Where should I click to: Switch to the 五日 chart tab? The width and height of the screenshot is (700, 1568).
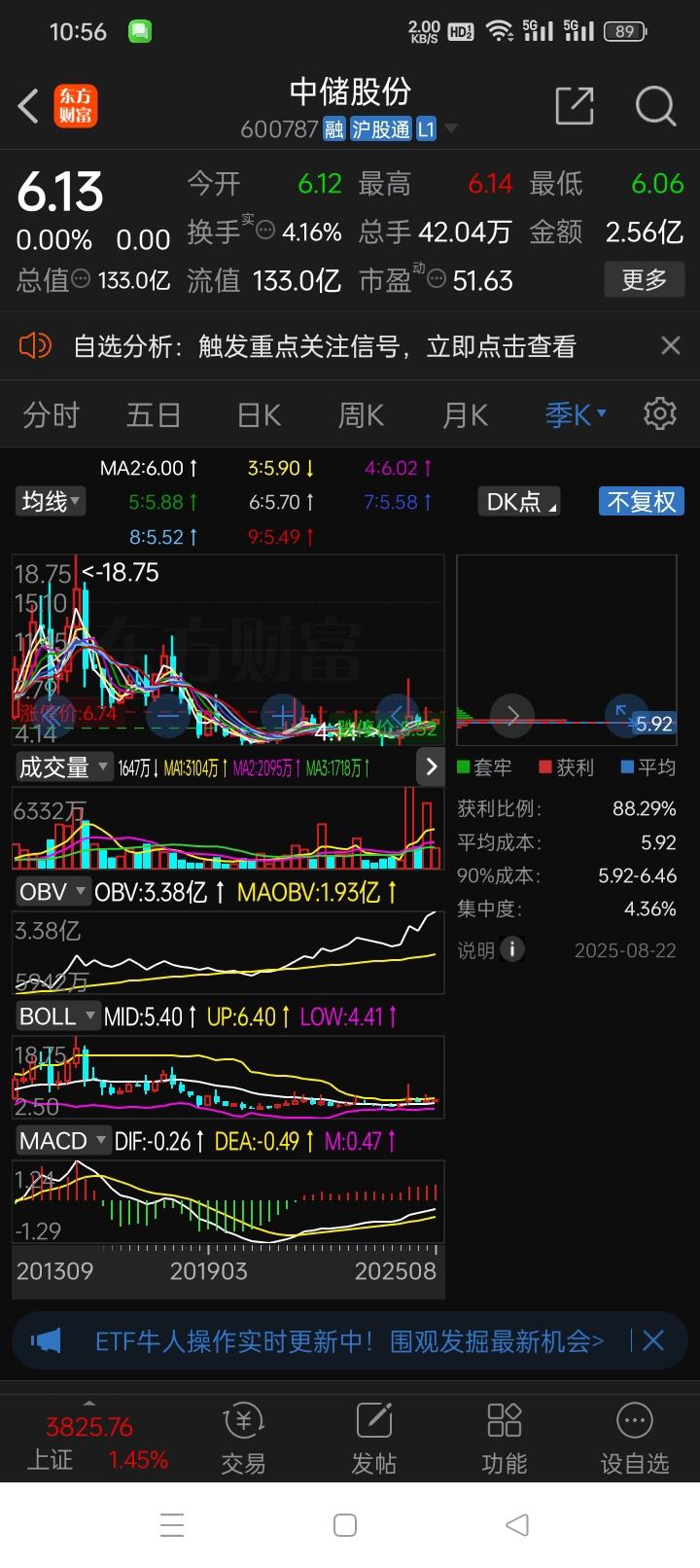[154, 415]
